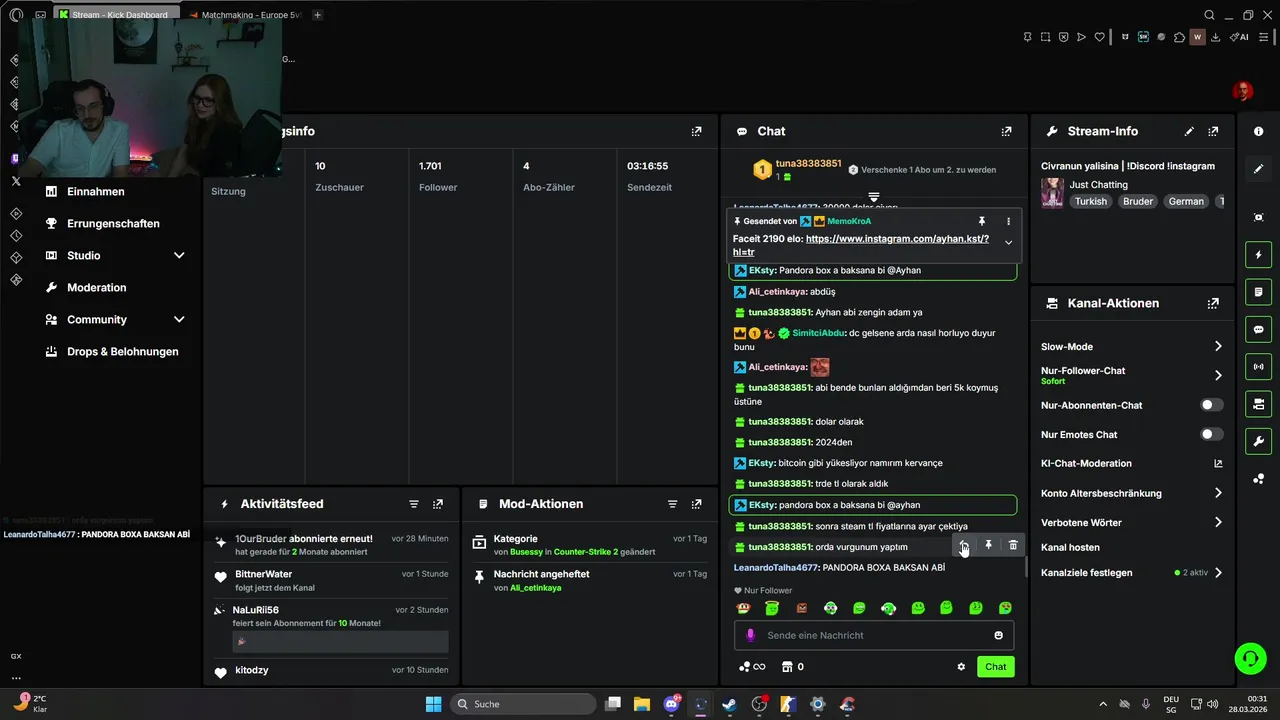This screenshot has height=720, width=1280.
Task: Switch to Stream - Kick Dashboard tab
Action: tap(115, 15)
